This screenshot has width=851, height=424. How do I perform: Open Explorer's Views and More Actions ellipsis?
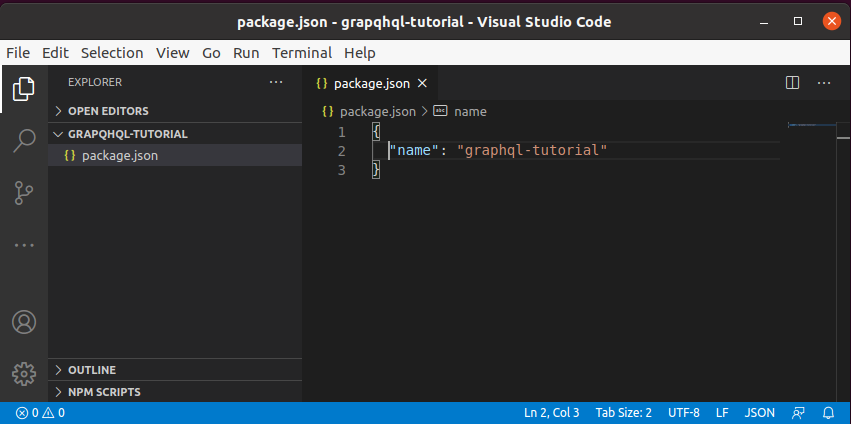276,83
